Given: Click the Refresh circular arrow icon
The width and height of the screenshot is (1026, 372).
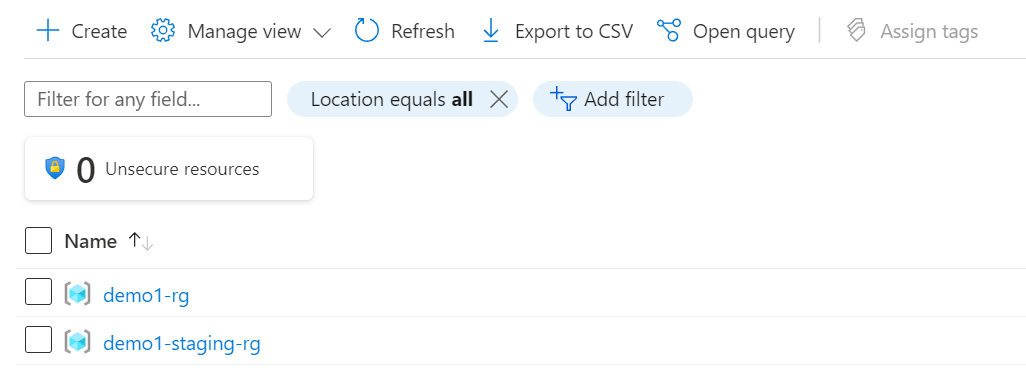Looking at the screenshot, I should coord(366,31).
